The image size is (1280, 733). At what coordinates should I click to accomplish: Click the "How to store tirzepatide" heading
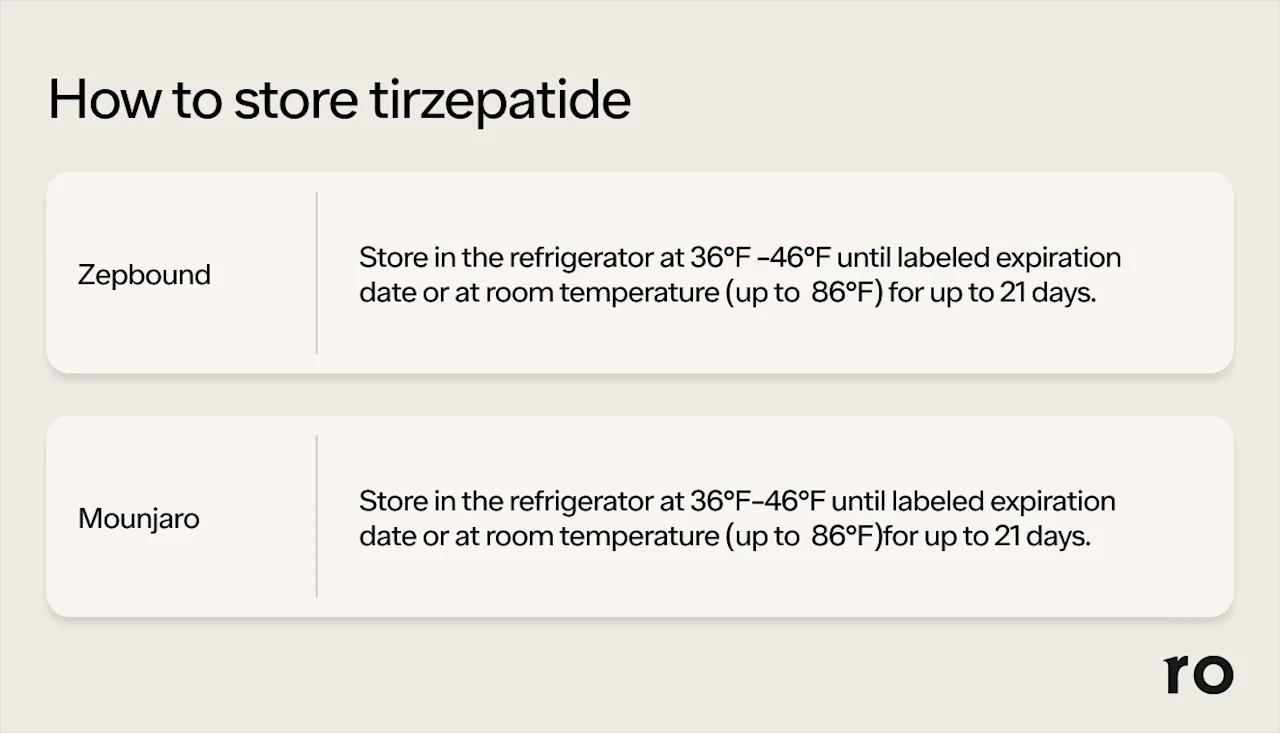(x=339, y=101)
